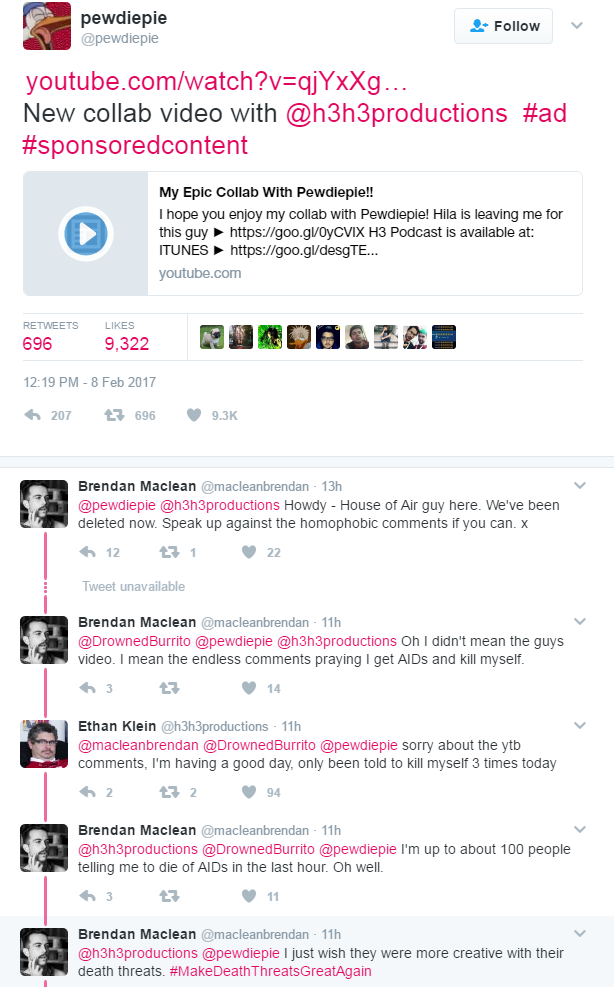614x987 pixels.
Task: Open the #sponsoredcontent hashtag
Action: 135,145
